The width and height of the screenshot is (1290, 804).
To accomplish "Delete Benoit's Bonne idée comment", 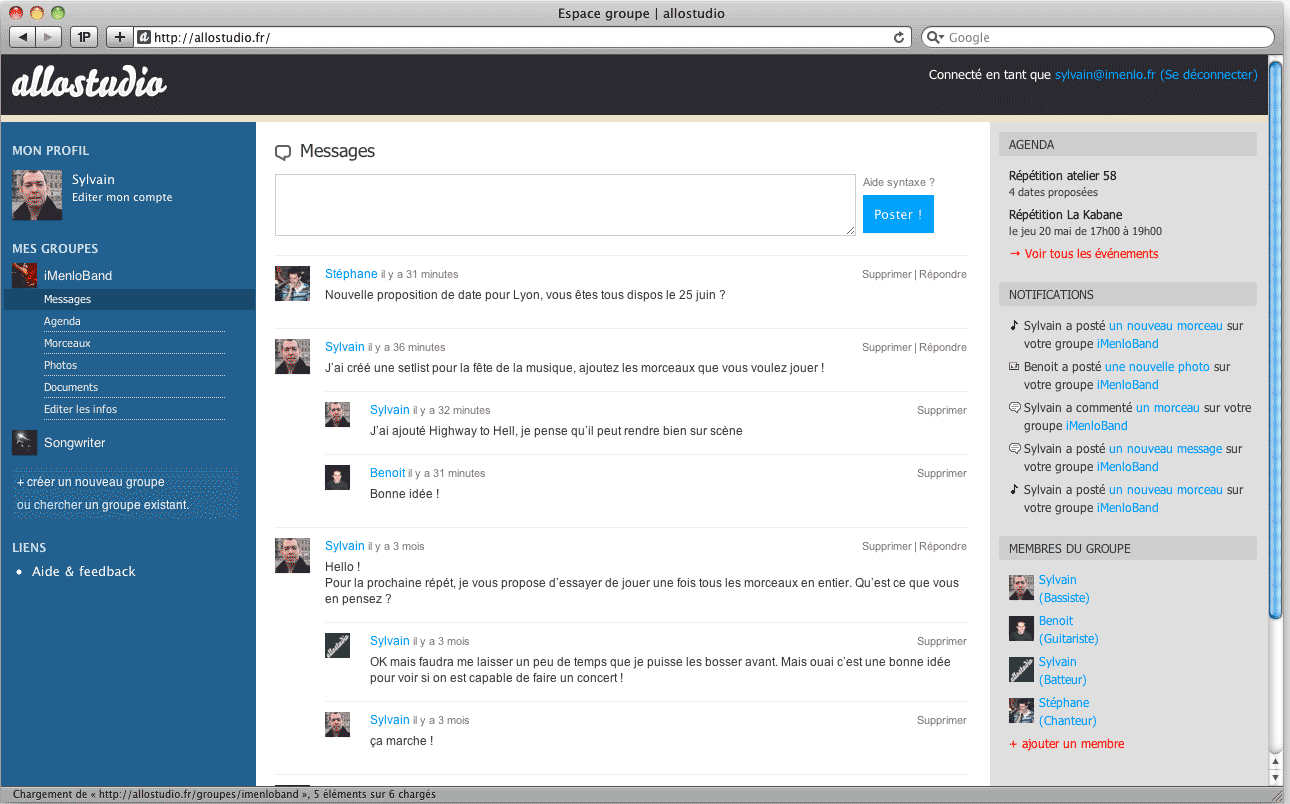I will pos(942,473).
